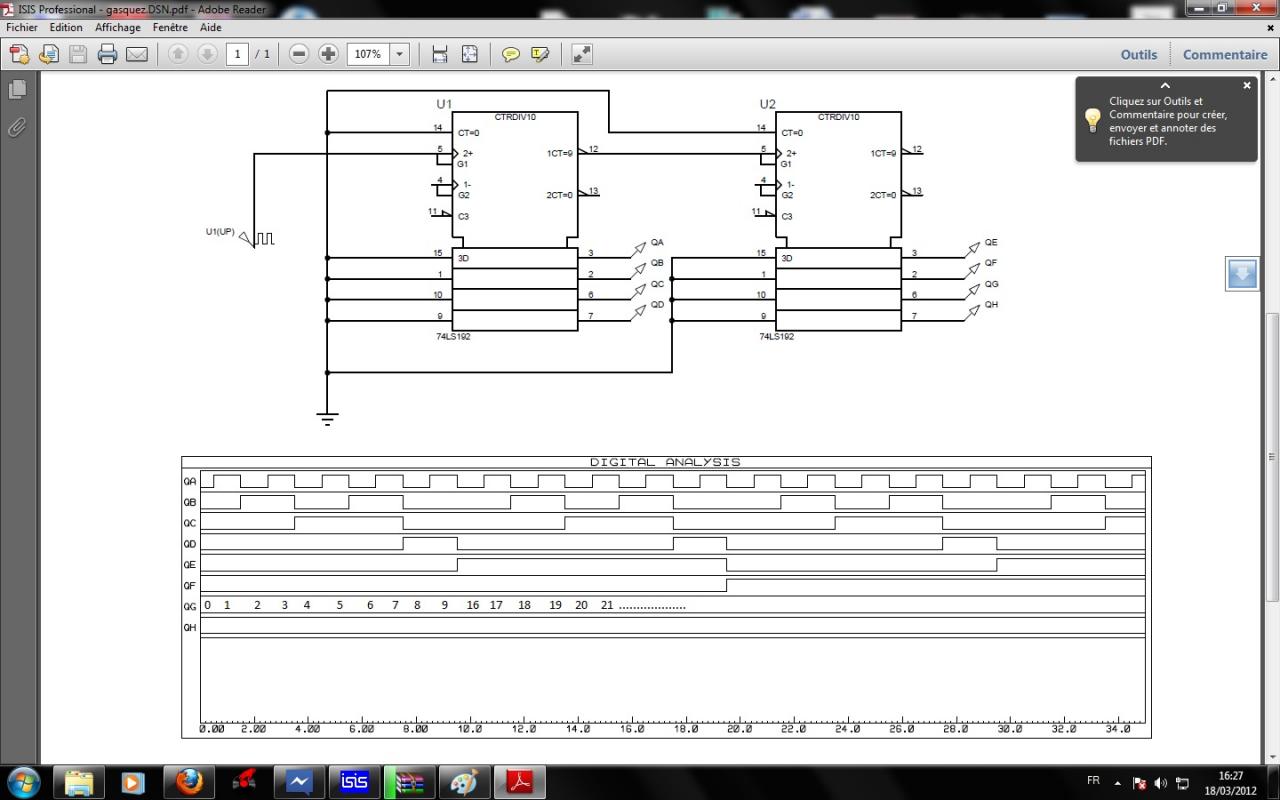The width and height of the screenshot is (1280, 800).
Task: Click the blue download arrow button
Action: tap(1242, 273)
